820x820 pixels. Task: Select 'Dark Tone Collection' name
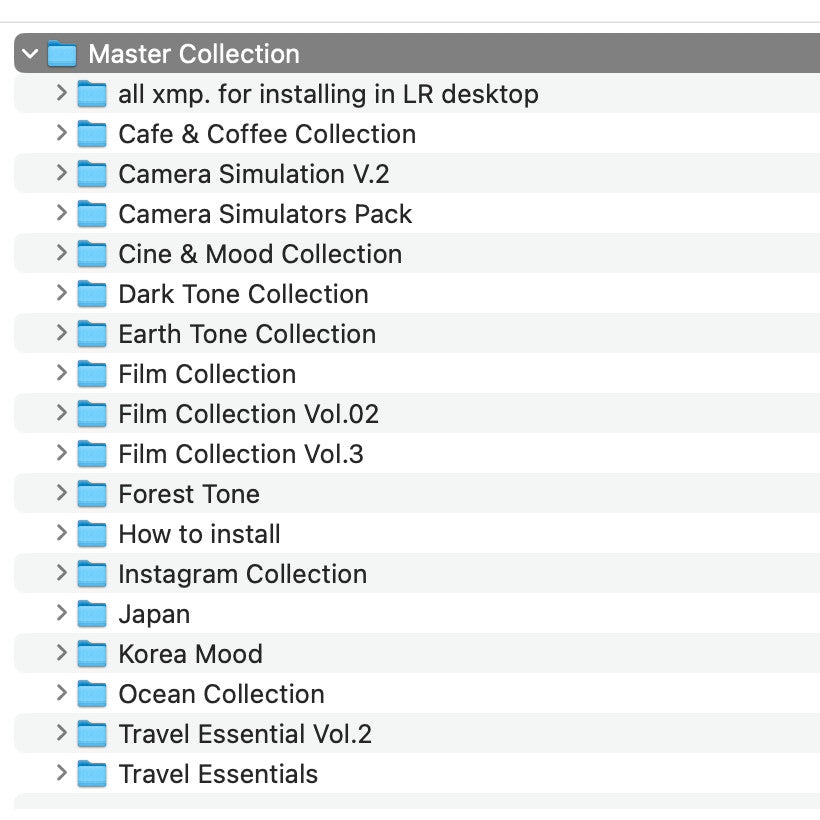coord(244,294)
